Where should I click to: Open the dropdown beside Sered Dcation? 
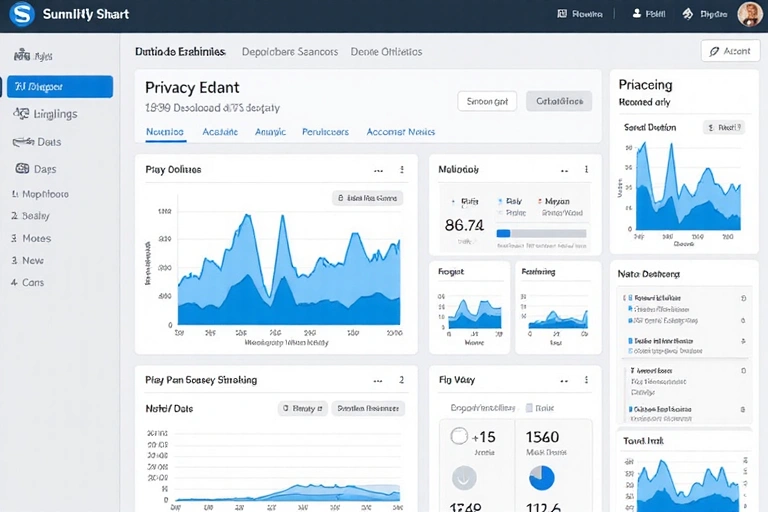coord(723,128)
